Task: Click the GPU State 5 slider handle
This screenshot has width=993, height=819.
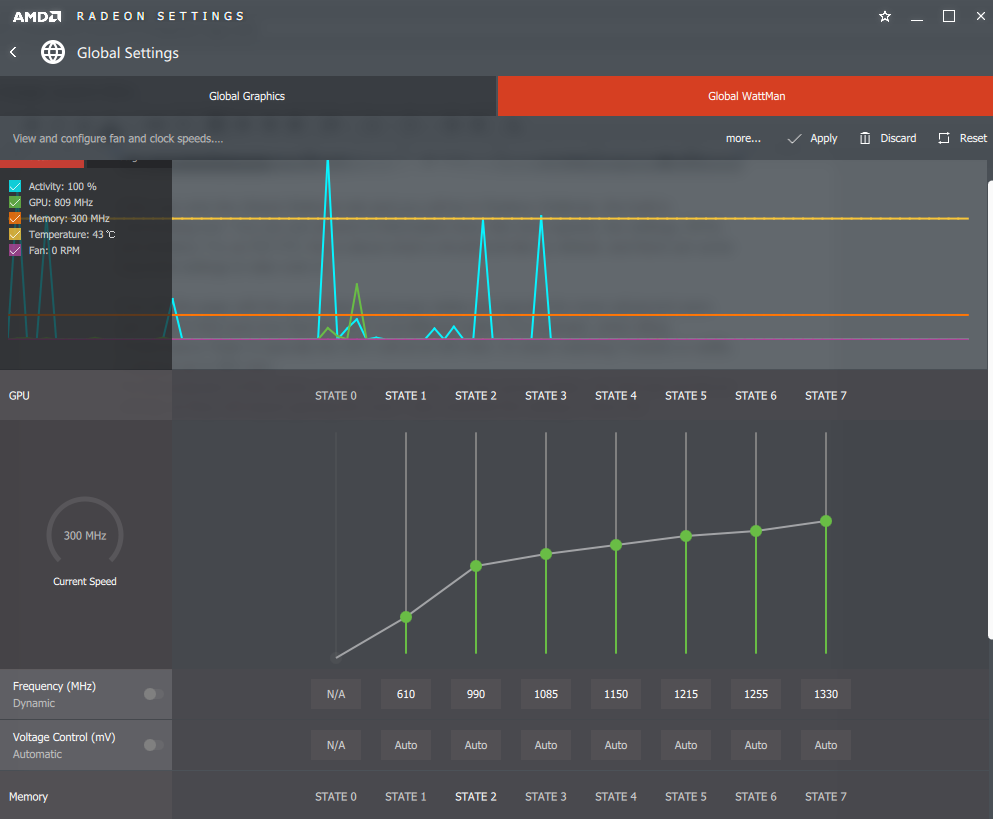Action: tap(686, 536)
